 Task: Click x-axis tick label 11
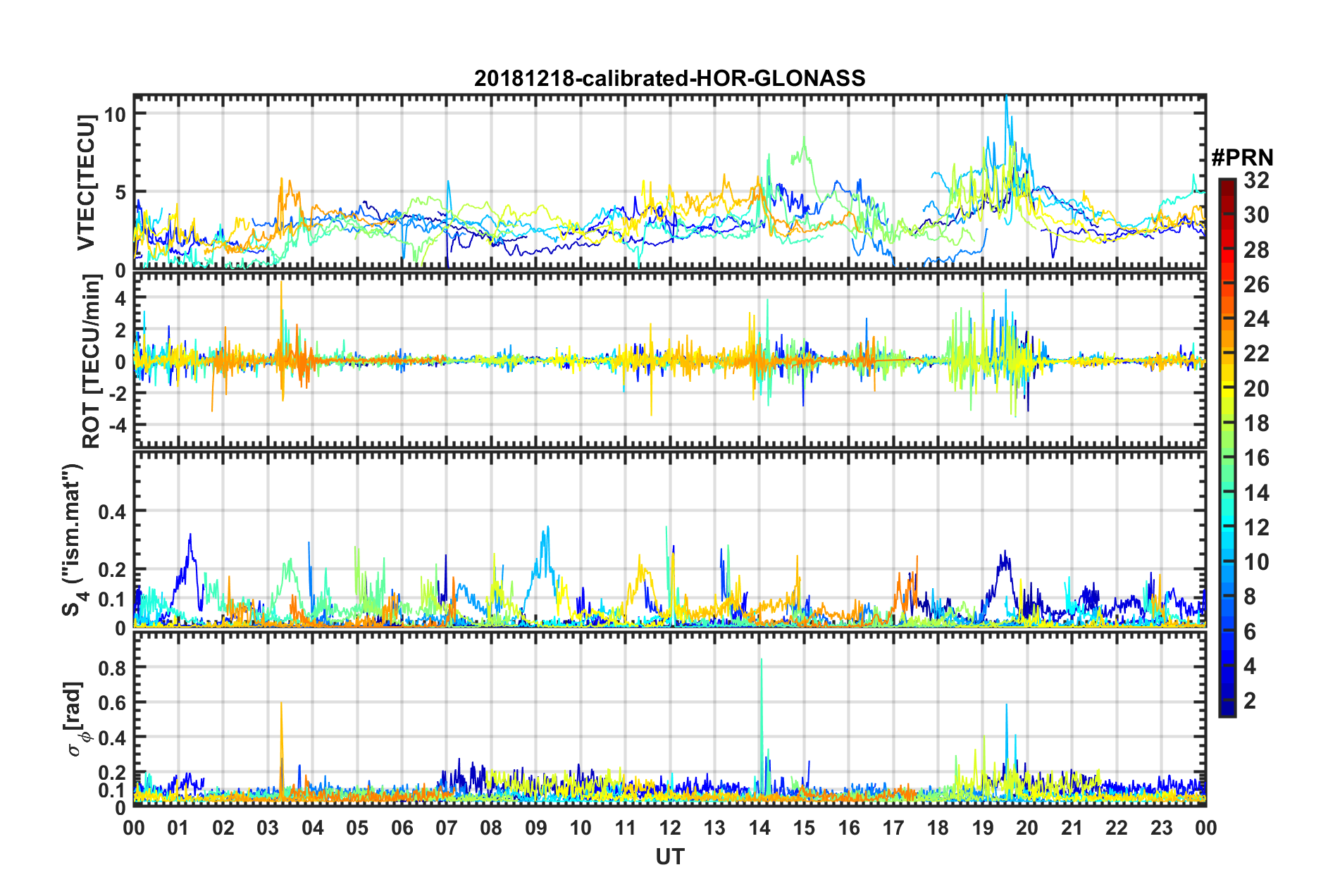[626, 827]
